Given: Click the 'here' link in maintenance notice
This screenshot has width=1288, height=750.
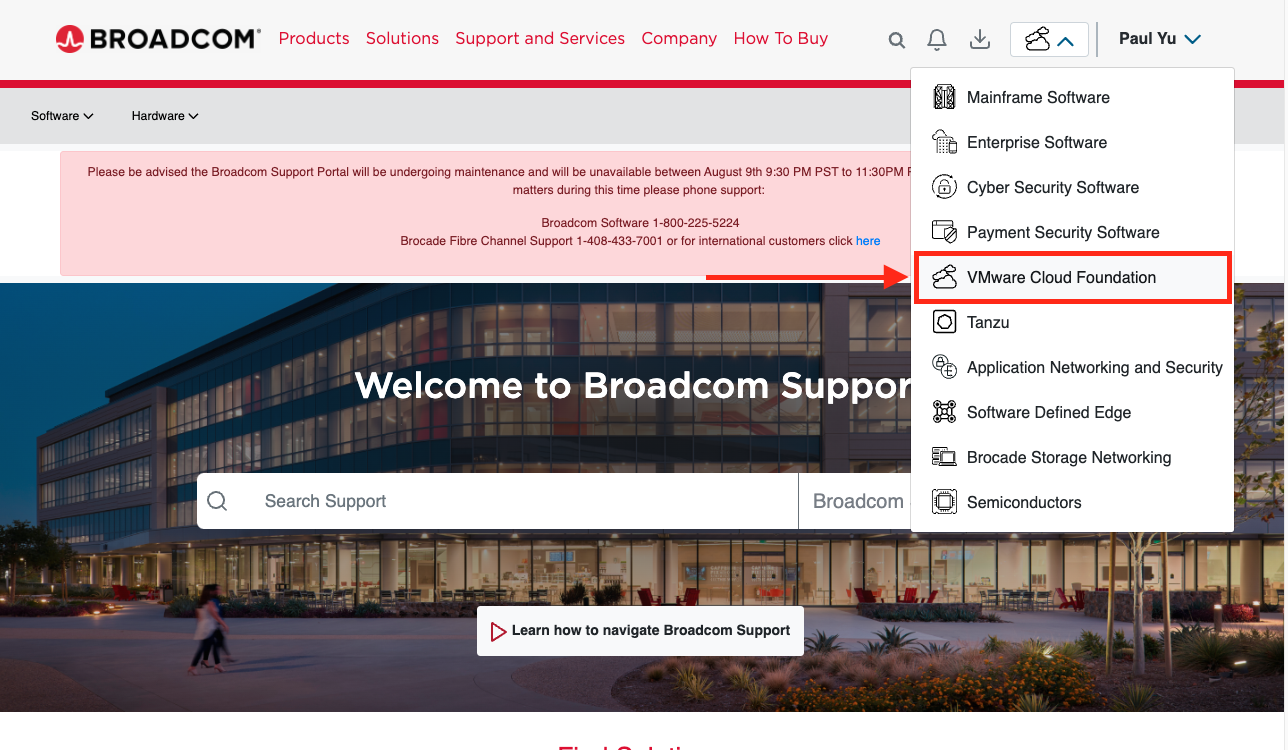Looking at the screenshot, I should pos(868,241).
